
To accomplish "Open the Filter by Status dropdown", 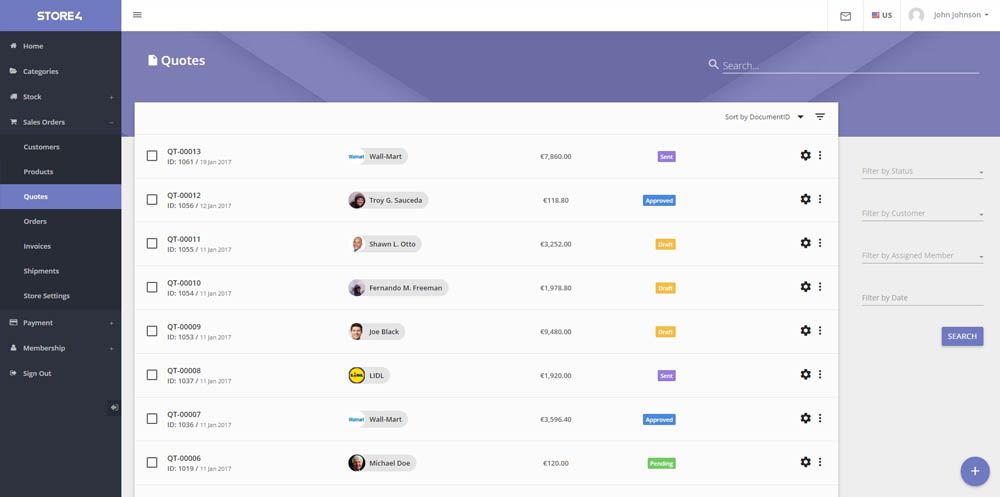I will click(922, 171).
